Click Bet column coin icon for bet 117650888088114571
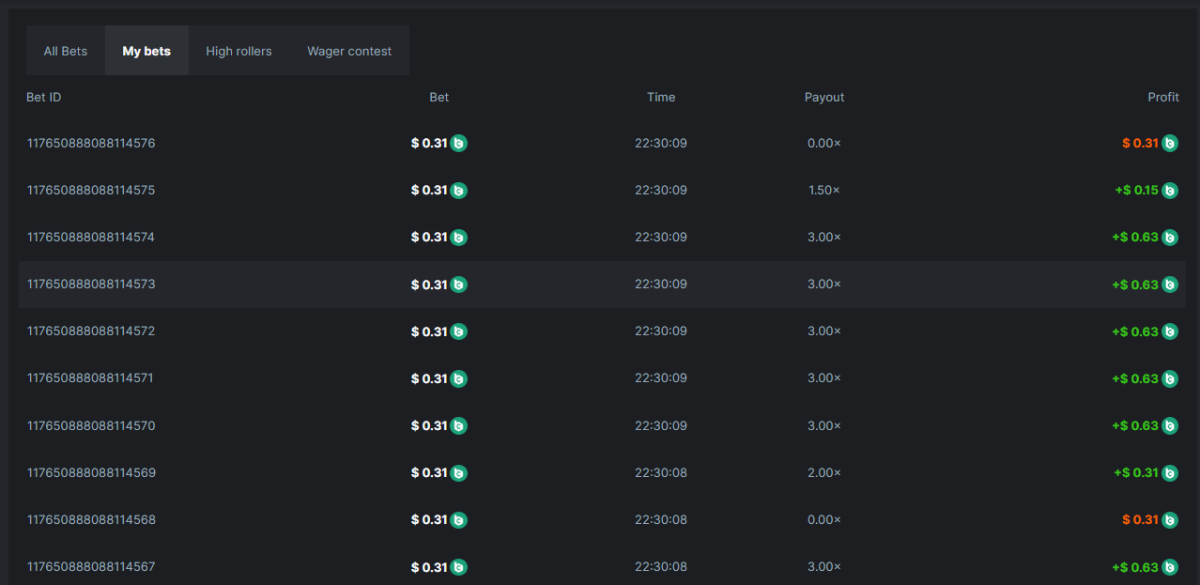This screenshot has height=585, width=1200. tap(459, 378)
